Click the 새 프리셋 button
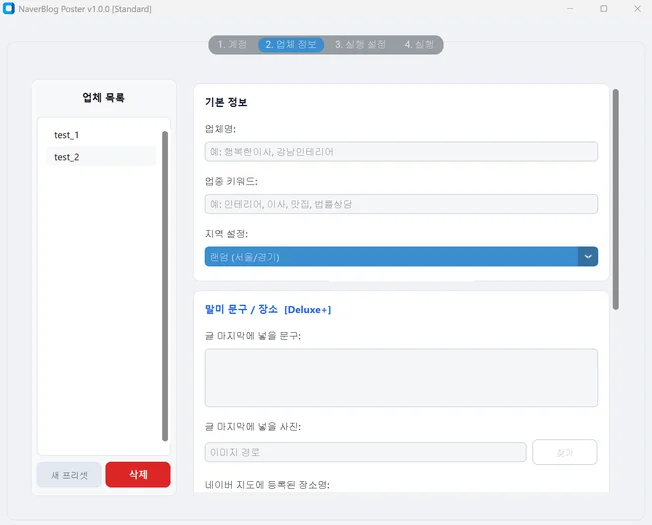 [x=69, y=475]
